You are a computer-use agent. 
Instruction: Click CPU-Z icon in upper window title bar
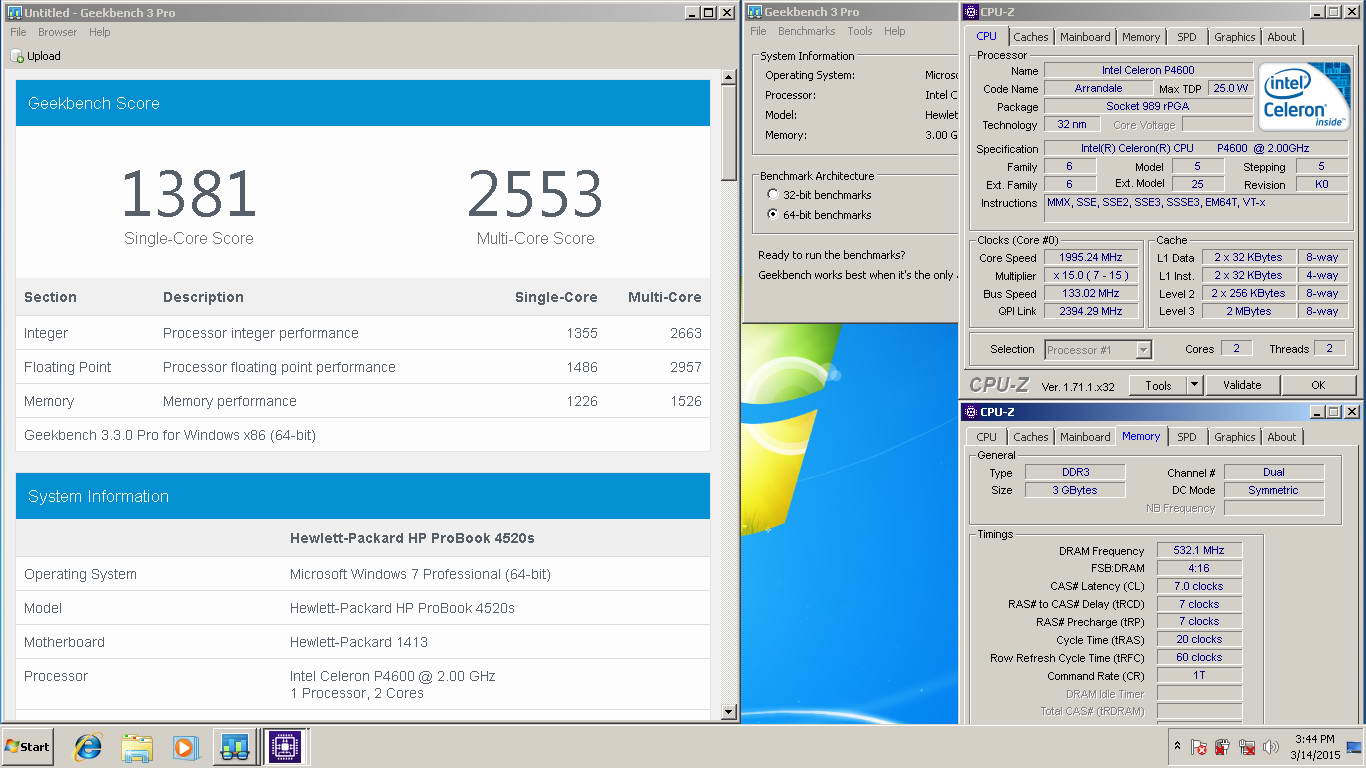[970, 12]
